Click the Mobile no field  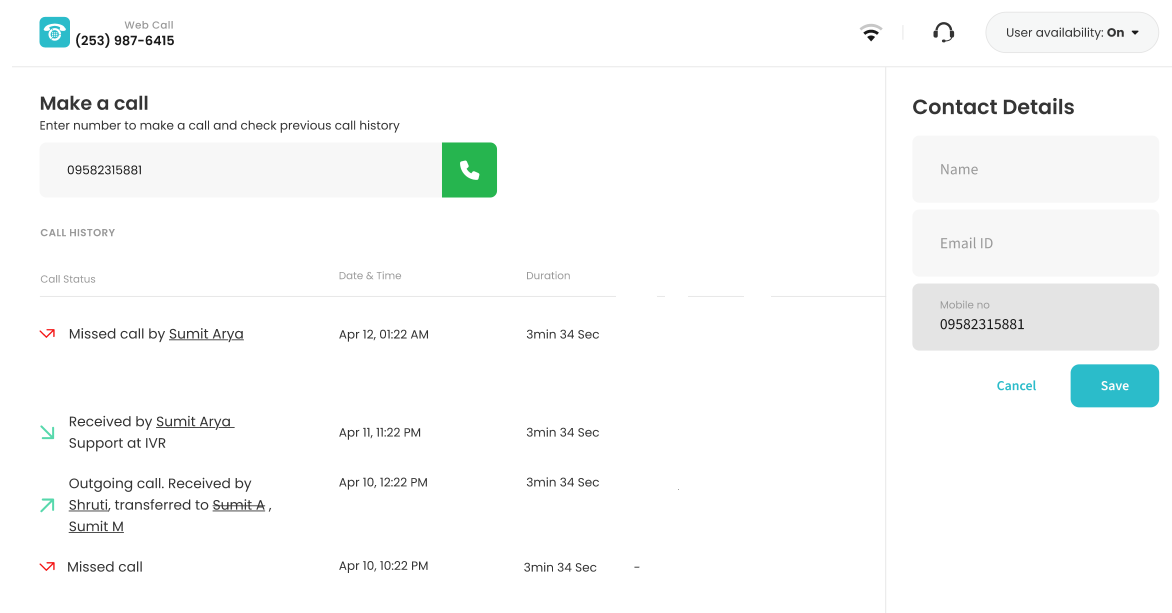pos(1035,317)
